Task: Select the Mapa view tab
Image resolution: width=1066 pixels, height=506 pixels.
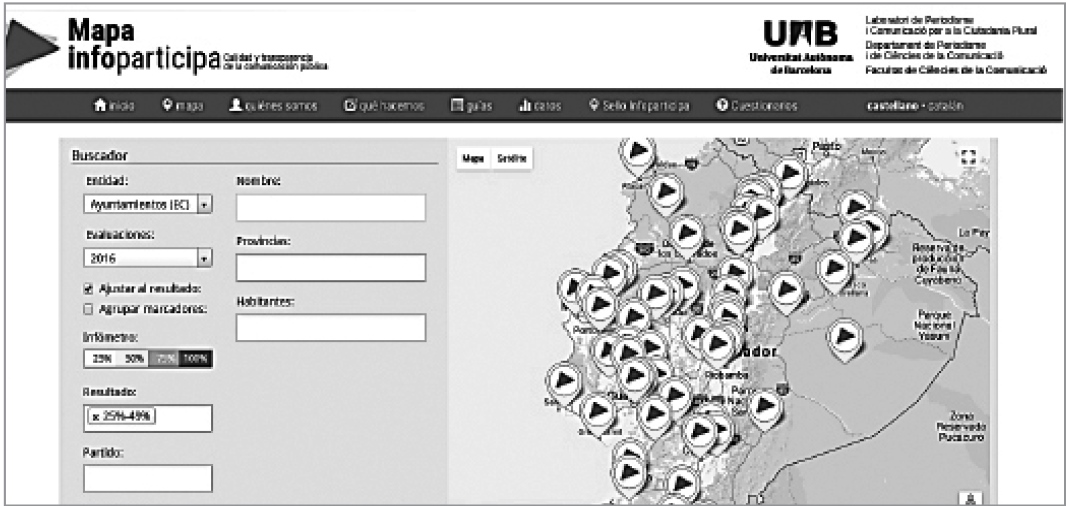Action: click(x=473, y=158)
